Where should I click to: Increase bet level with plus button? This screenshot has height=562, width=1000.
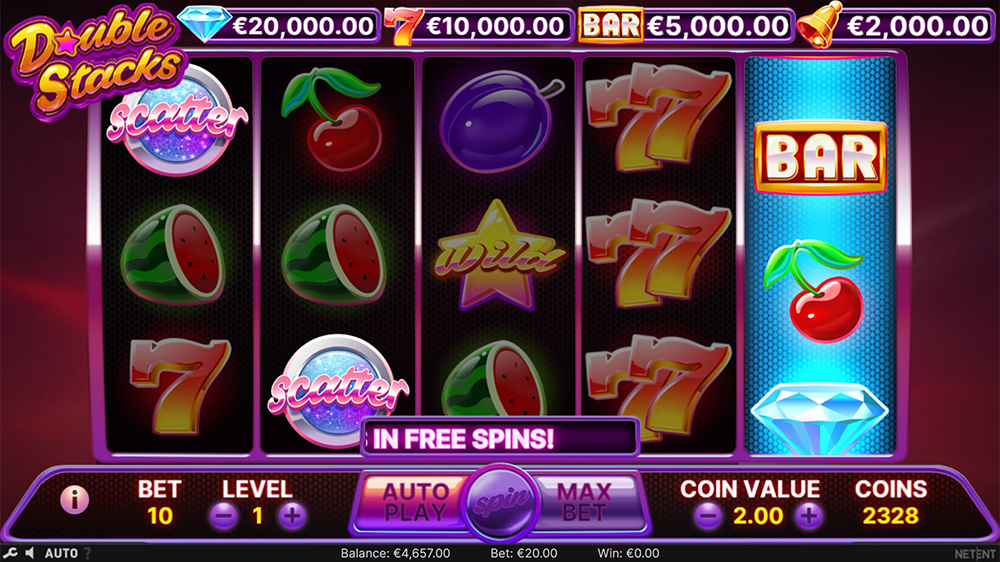point(292,515)
